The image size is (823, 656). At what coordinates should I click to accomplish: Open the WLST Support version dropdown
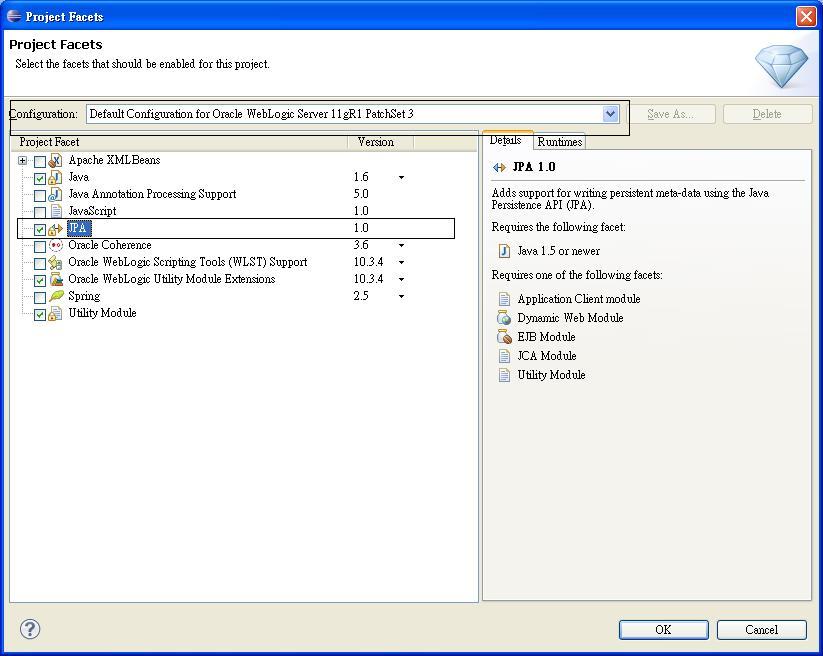point(402,262)
